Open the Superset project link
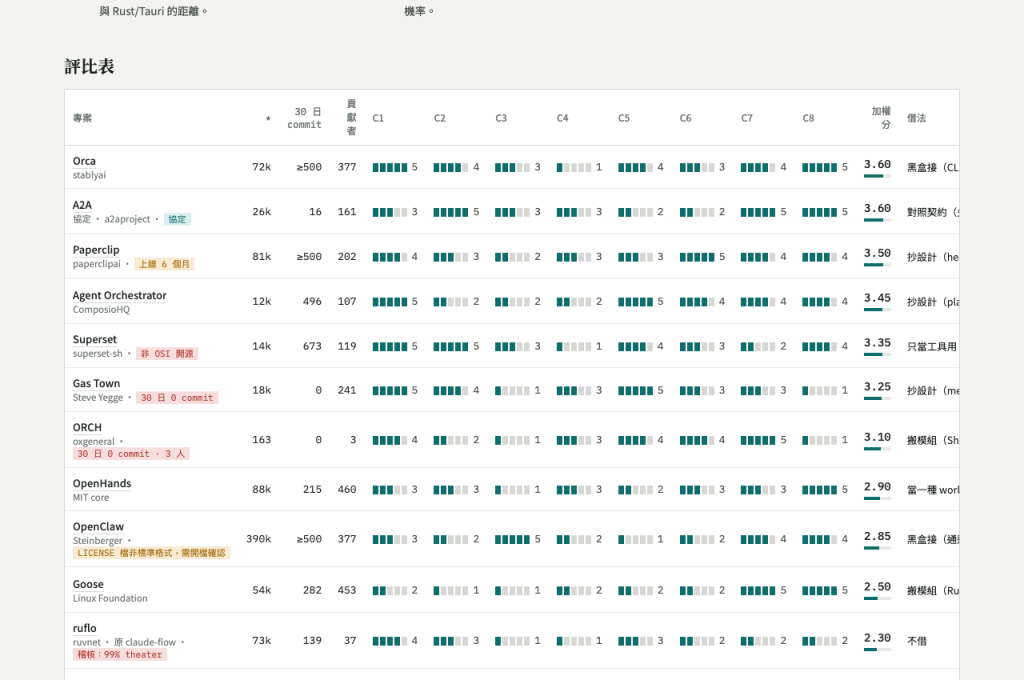Image resolution: width=1024 pixels, height=680 pixels. click(95, 340)
